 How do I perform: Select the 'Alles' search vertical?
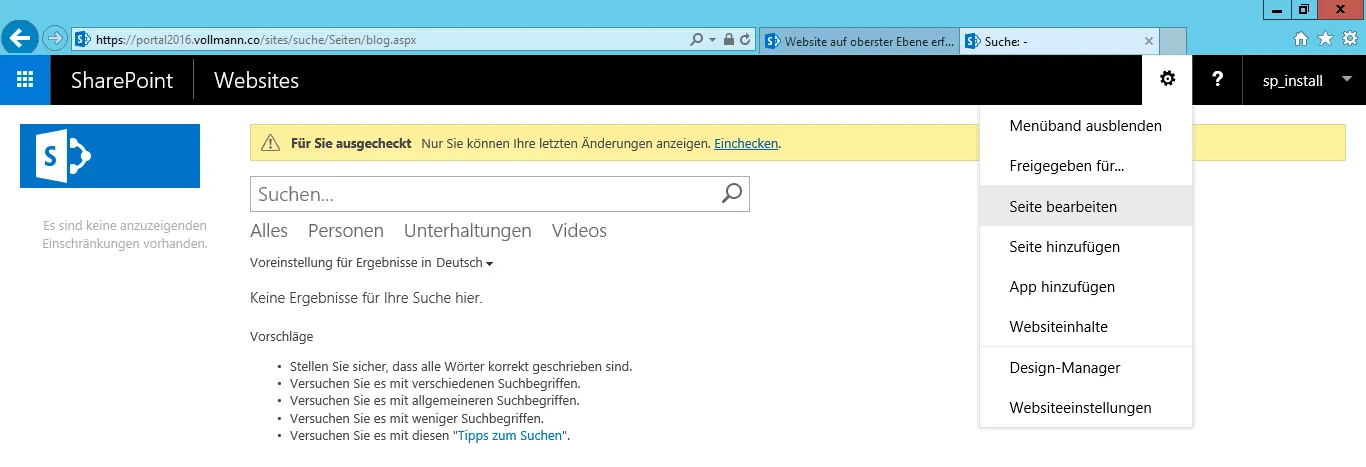269,231
